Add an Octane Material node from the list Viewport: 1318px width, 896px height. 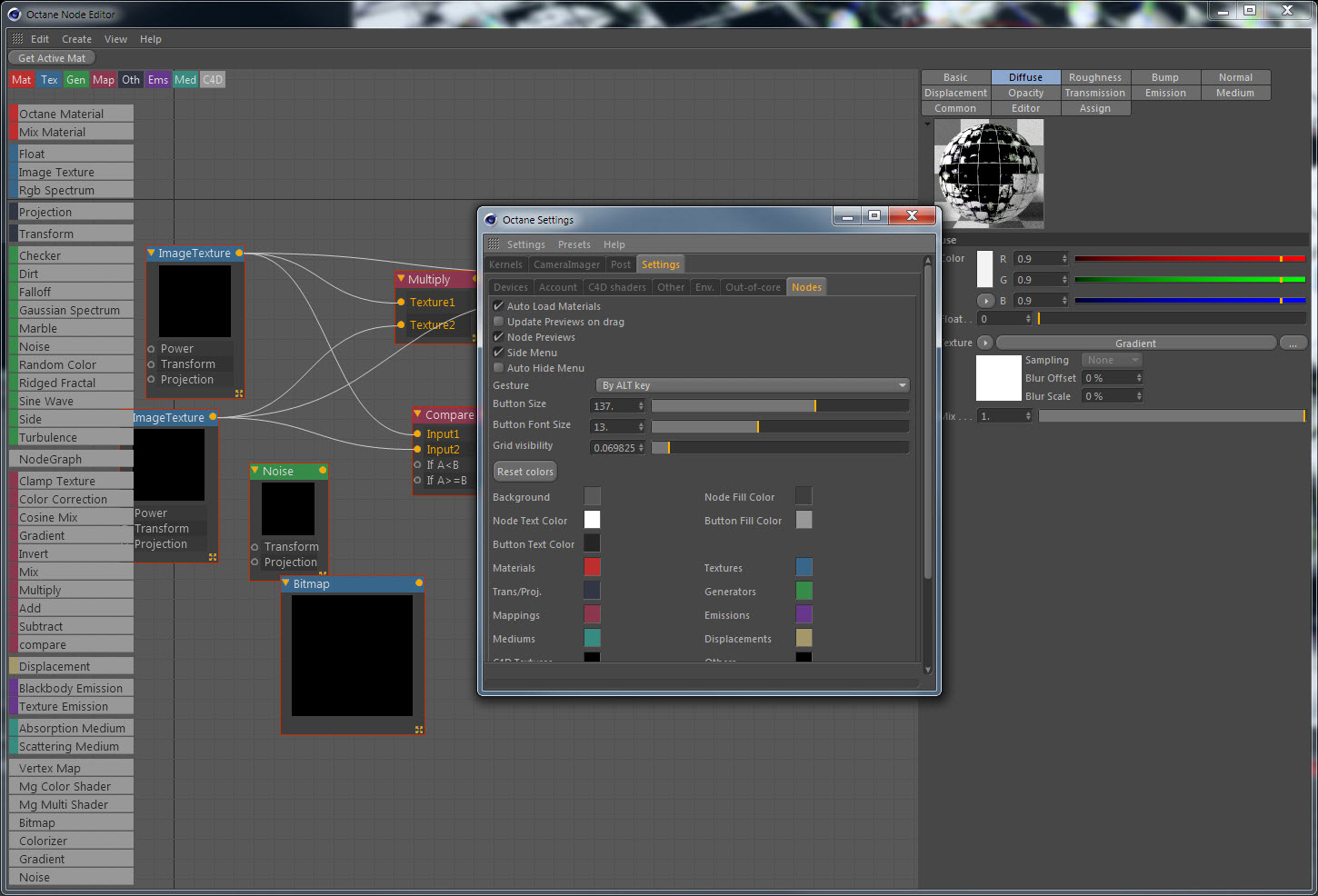pyautogui.click(x=71, y=114)
